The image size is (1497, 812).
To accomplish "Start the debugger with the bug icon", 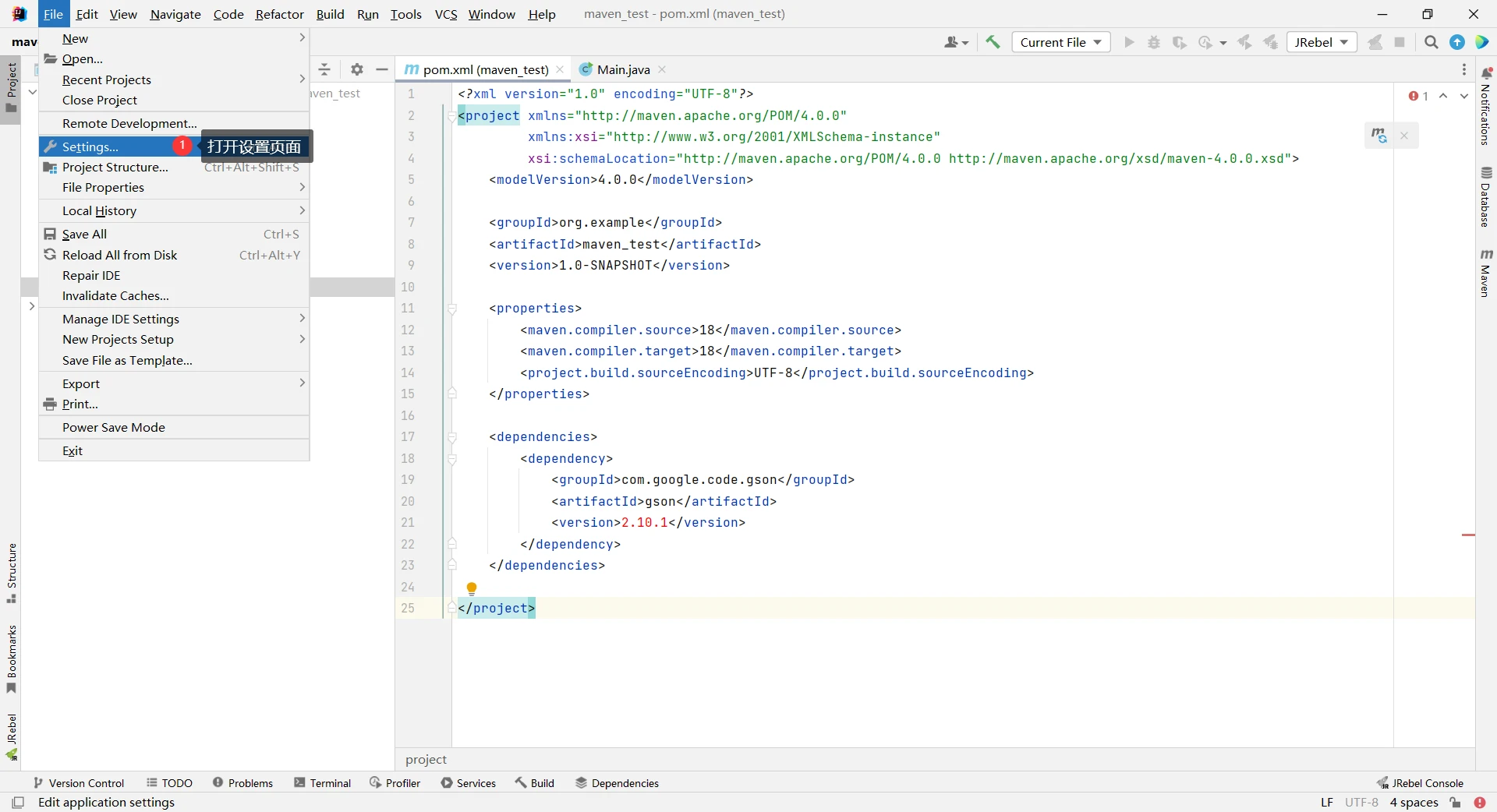I will click(x=1154, y=42).
